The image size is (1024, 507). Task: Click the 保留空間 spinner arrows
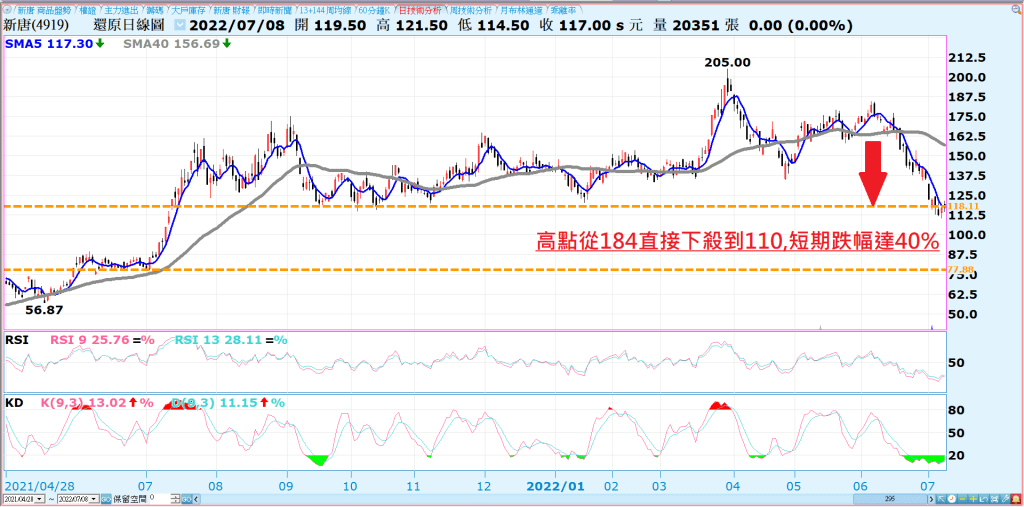pos(177,498)
